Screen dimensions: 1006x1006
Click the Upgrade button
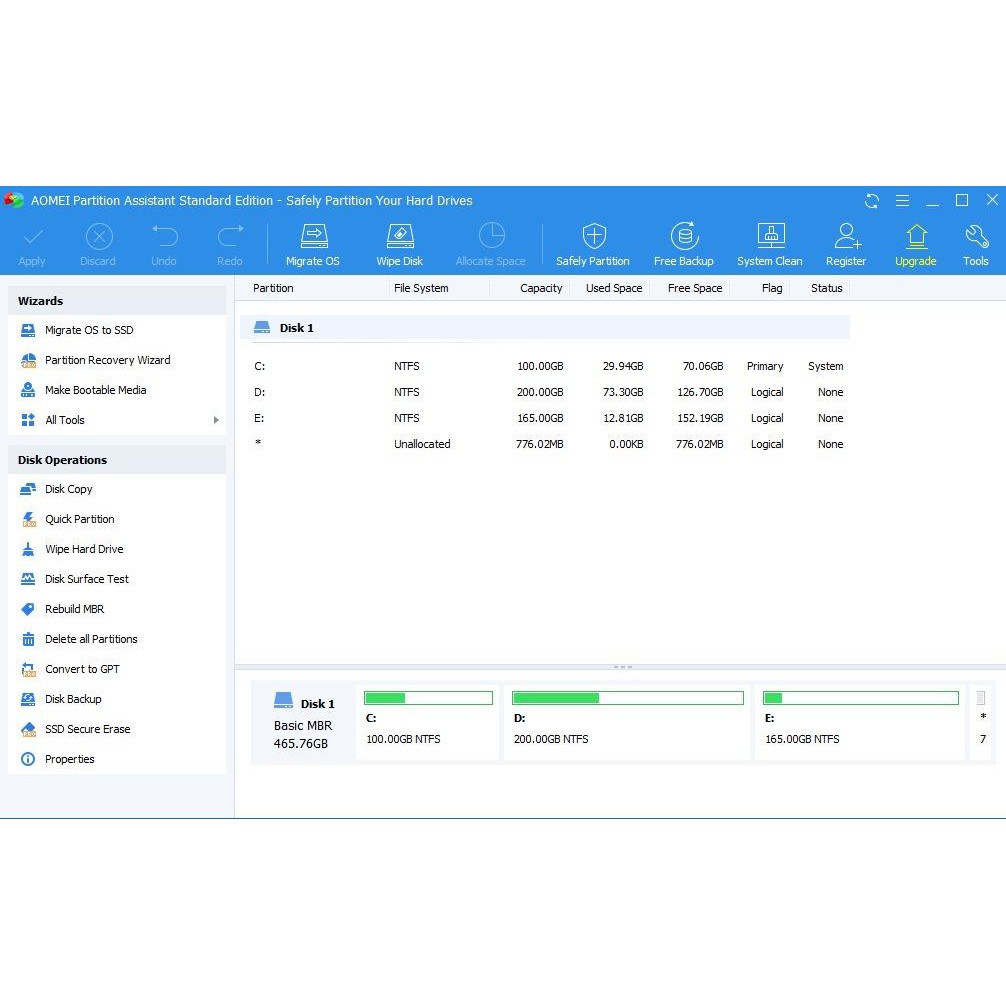coord(916,242)
